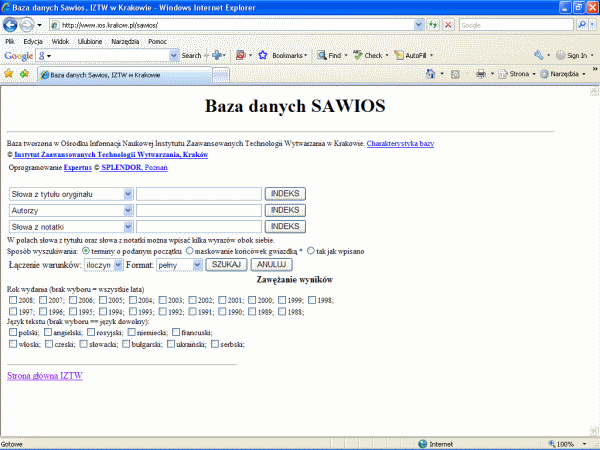Open a new blank tab button
The width and height of the screenshot is (600, 450).
click(221, 75)
